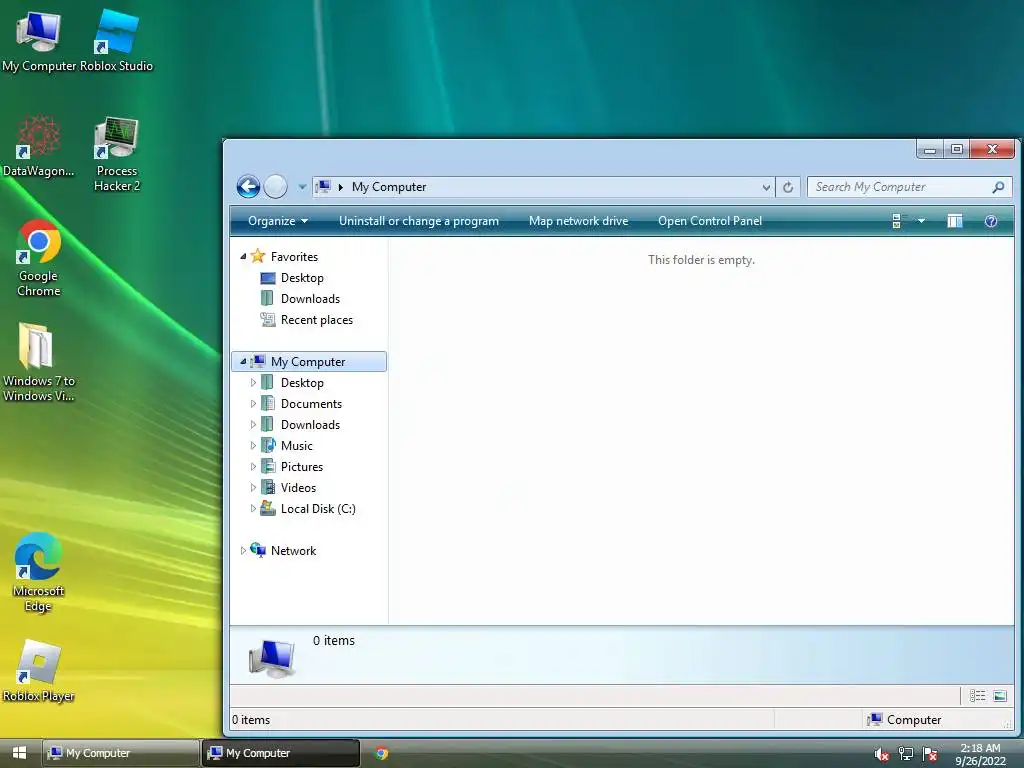1024x768 pixels.
Task: Click Chrome icon in taskbar
Action: pos(381,753)
